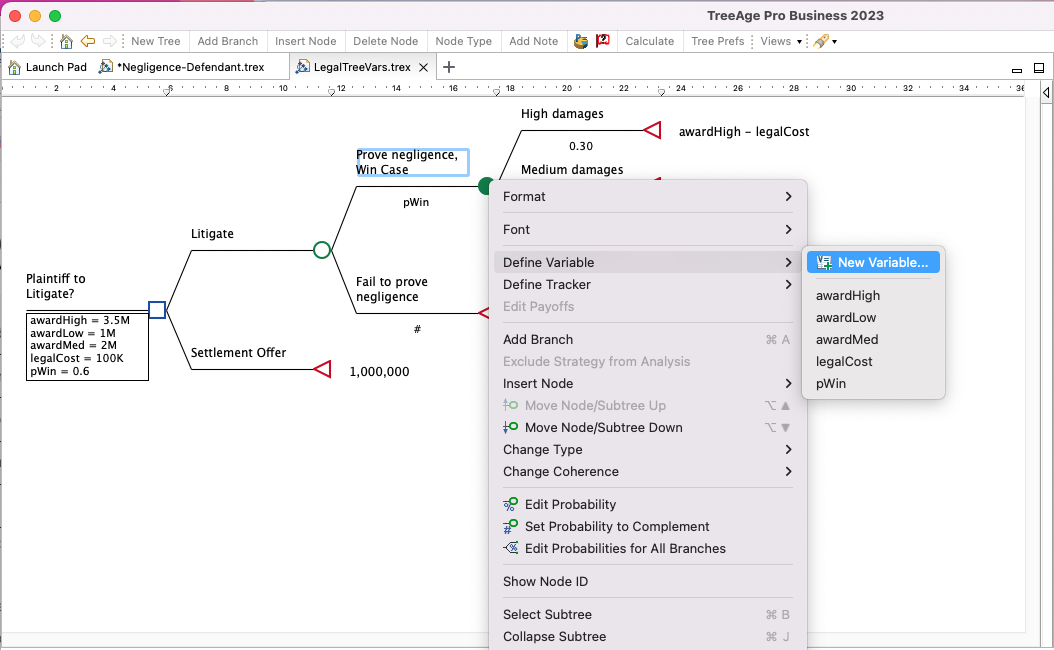The width and height of the screenshot is (1054, 650).
Task: Open the Format submenu in context menu
Action: tap(648, 196)
